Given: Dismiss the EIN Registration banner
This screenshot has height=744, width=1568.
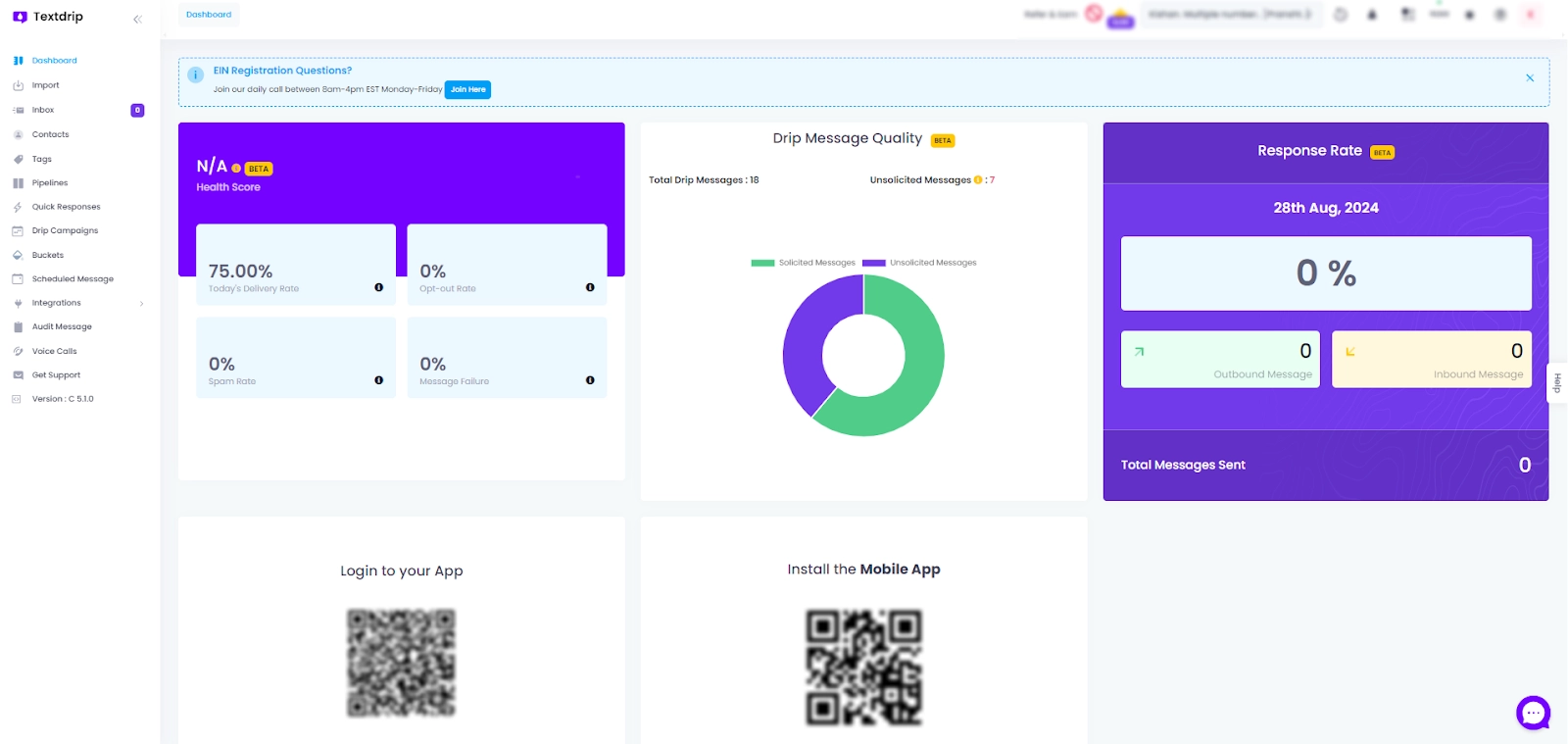Looking at the screenshot, I should click(1530, 77).
